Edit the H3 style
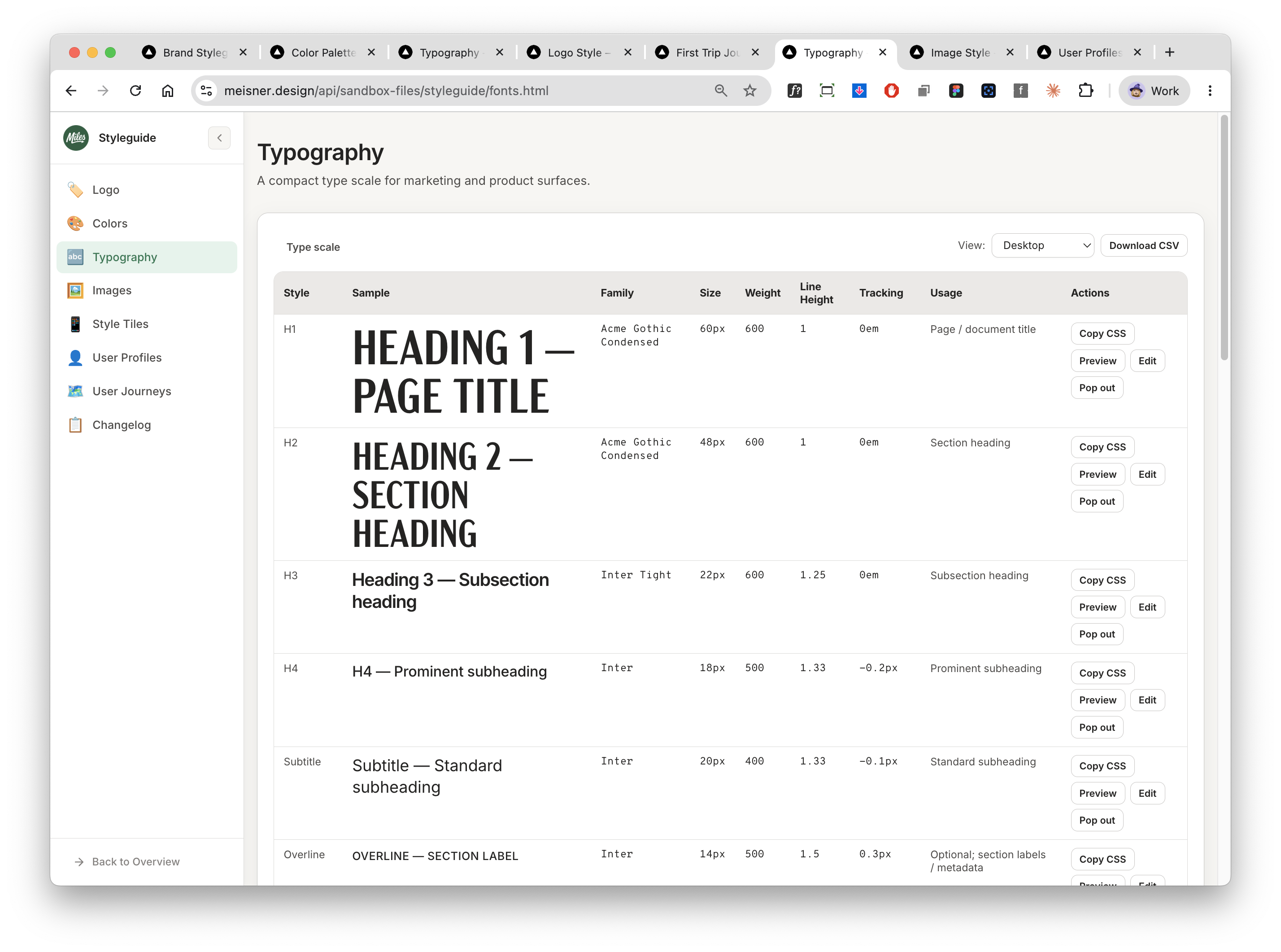 coord(1147,607)
